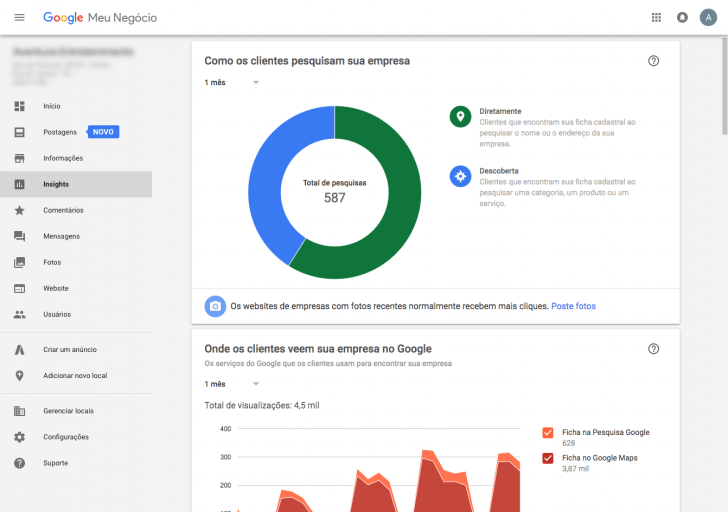Click Total de pesquisas 587 value
This screenshot has height=512, width=728.
click(334, 198)
